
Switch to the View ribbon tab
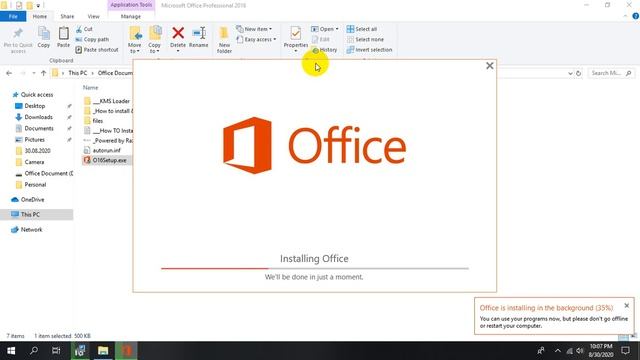93,16
